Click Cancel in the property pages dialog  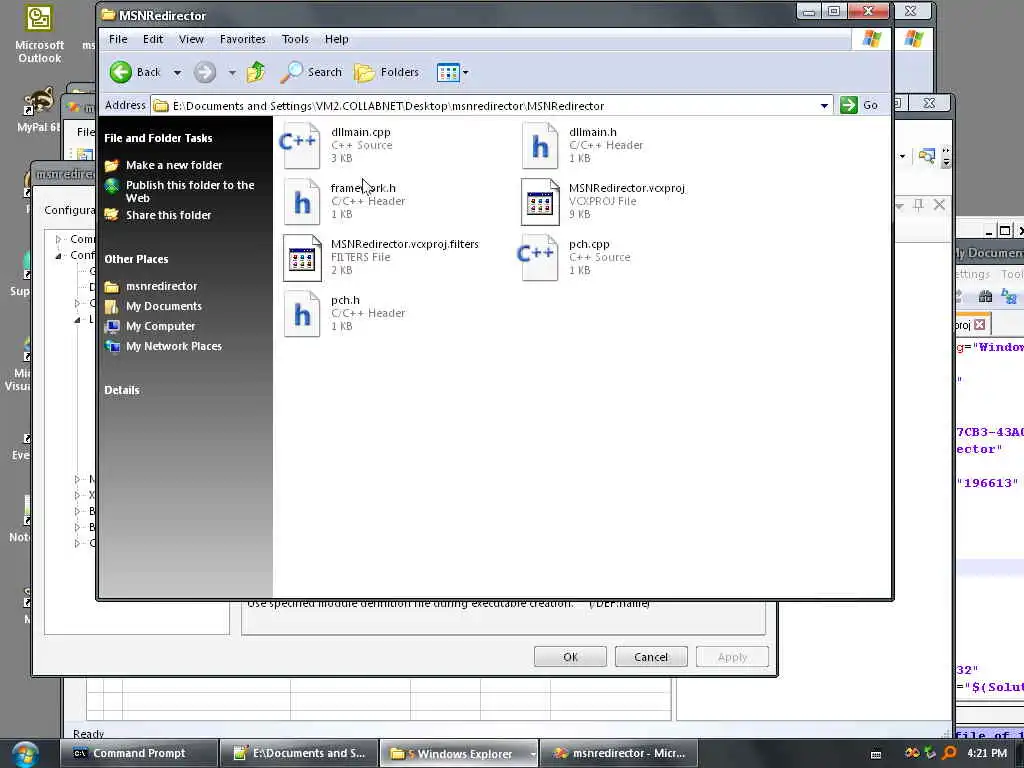[x=651, y=657]
